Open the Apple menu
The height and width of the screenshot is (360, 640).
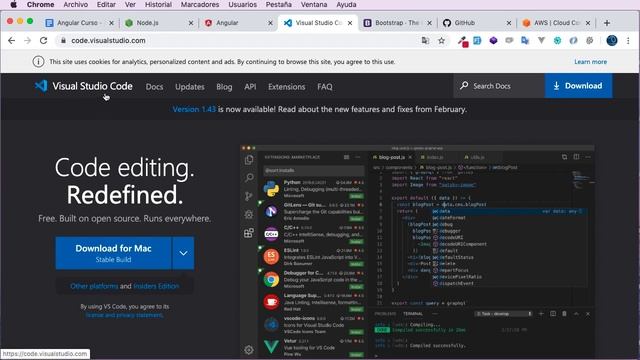click(13, 4)
